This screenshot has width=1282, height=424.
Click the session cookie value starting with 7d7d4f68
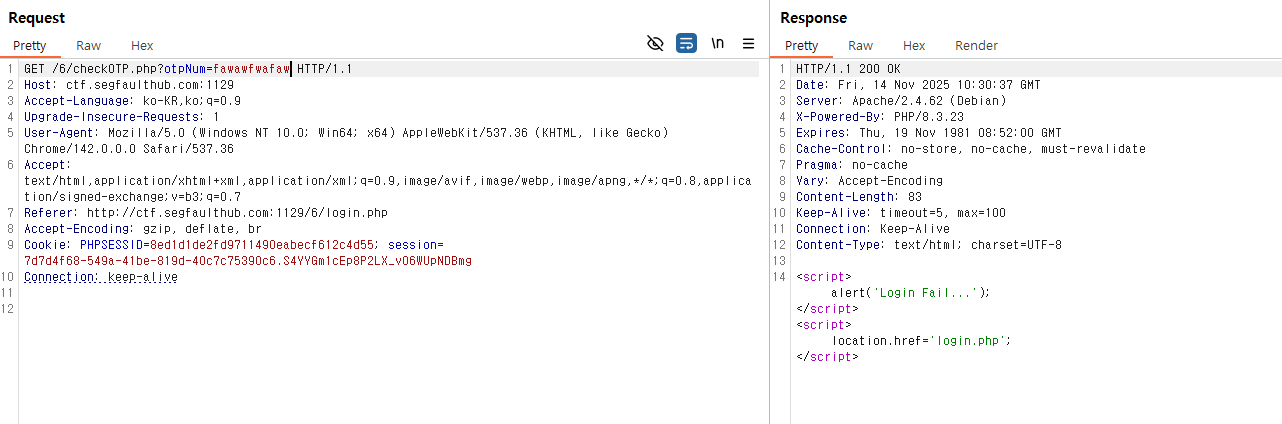click(247, 261)
